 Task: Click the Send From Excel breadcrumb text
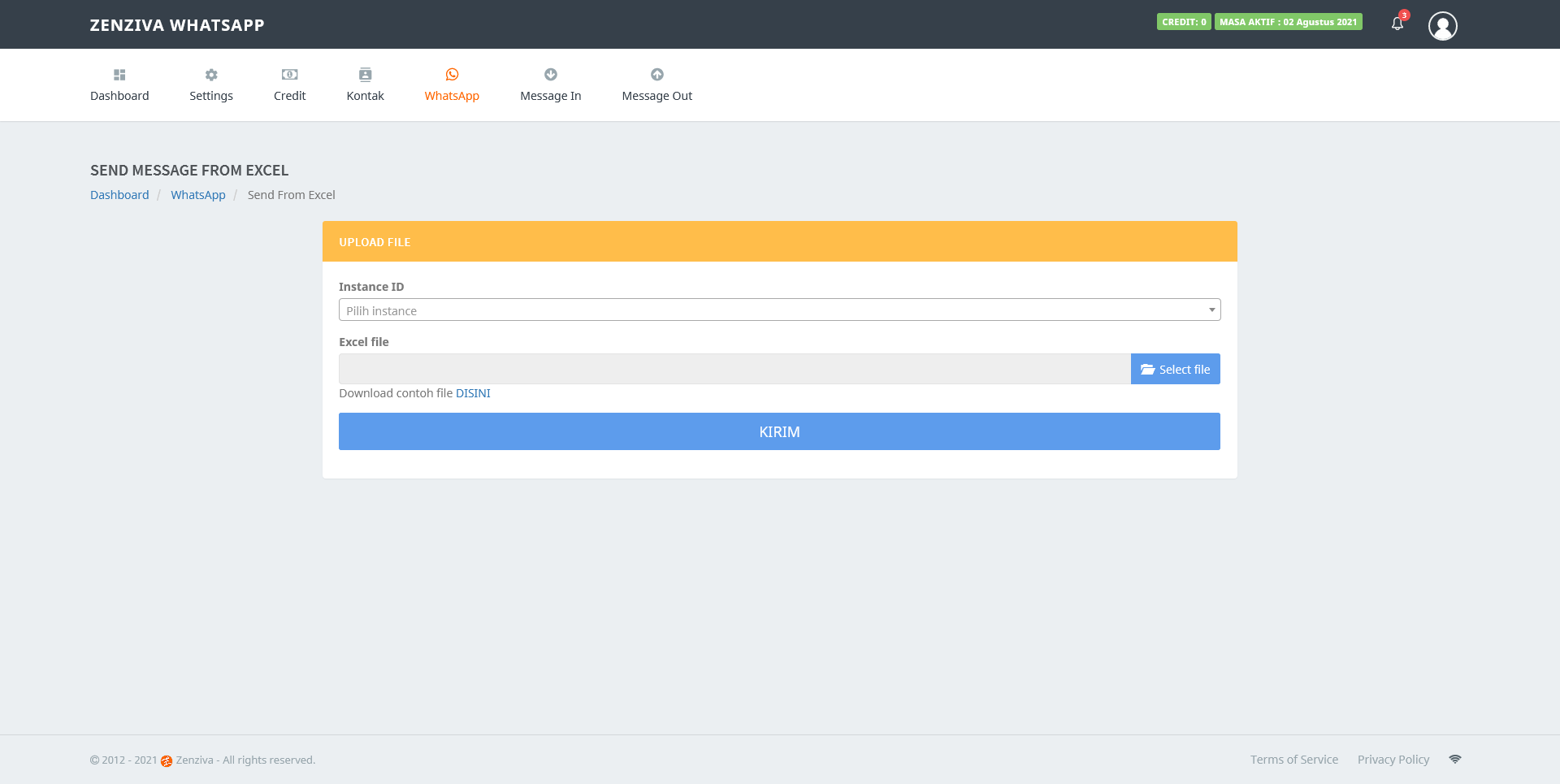(x=292, y=195)
